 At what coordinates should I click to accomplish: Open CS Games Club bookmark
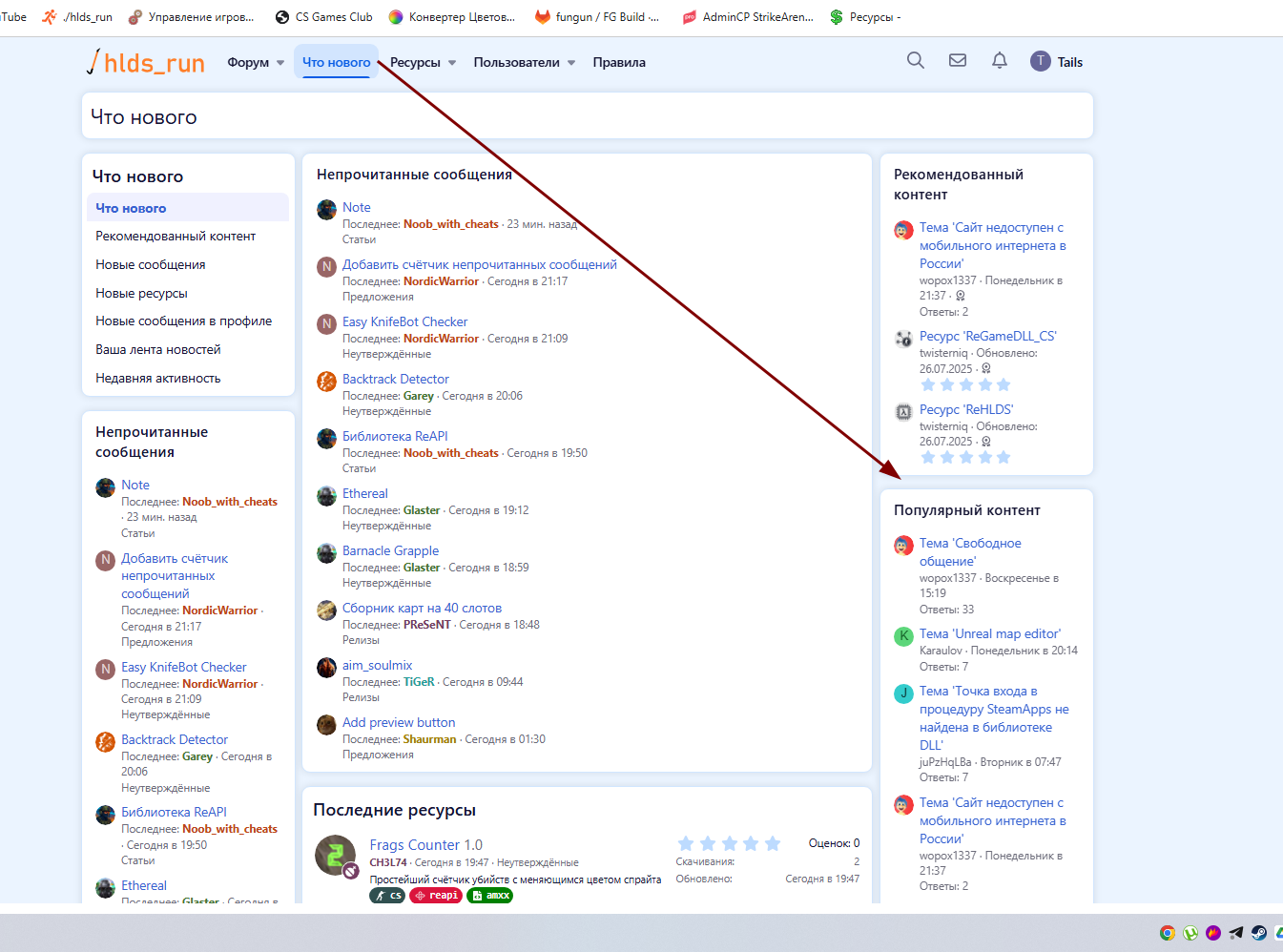pyautogui.click(x=323, y=17)
